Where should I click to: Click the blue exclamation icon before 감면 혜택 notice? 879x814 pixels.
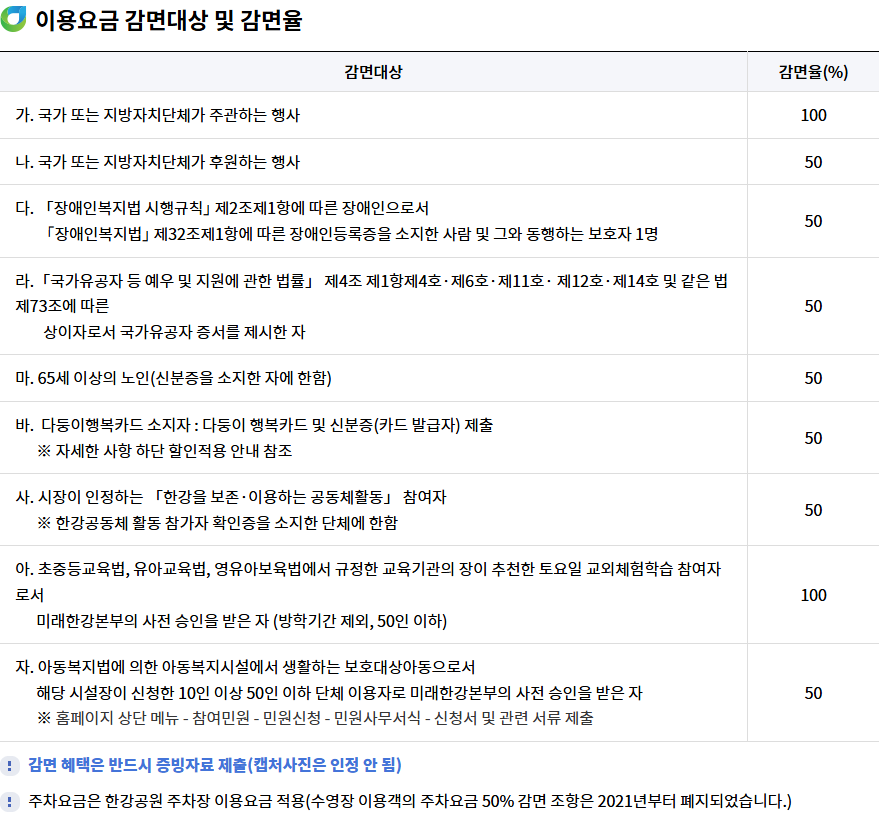[9, 763]
